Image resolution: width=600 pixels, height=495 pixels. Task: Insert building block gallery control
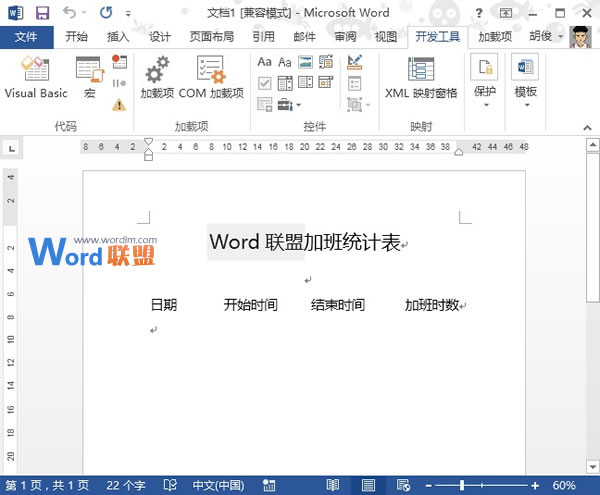(x=326, y=62)
